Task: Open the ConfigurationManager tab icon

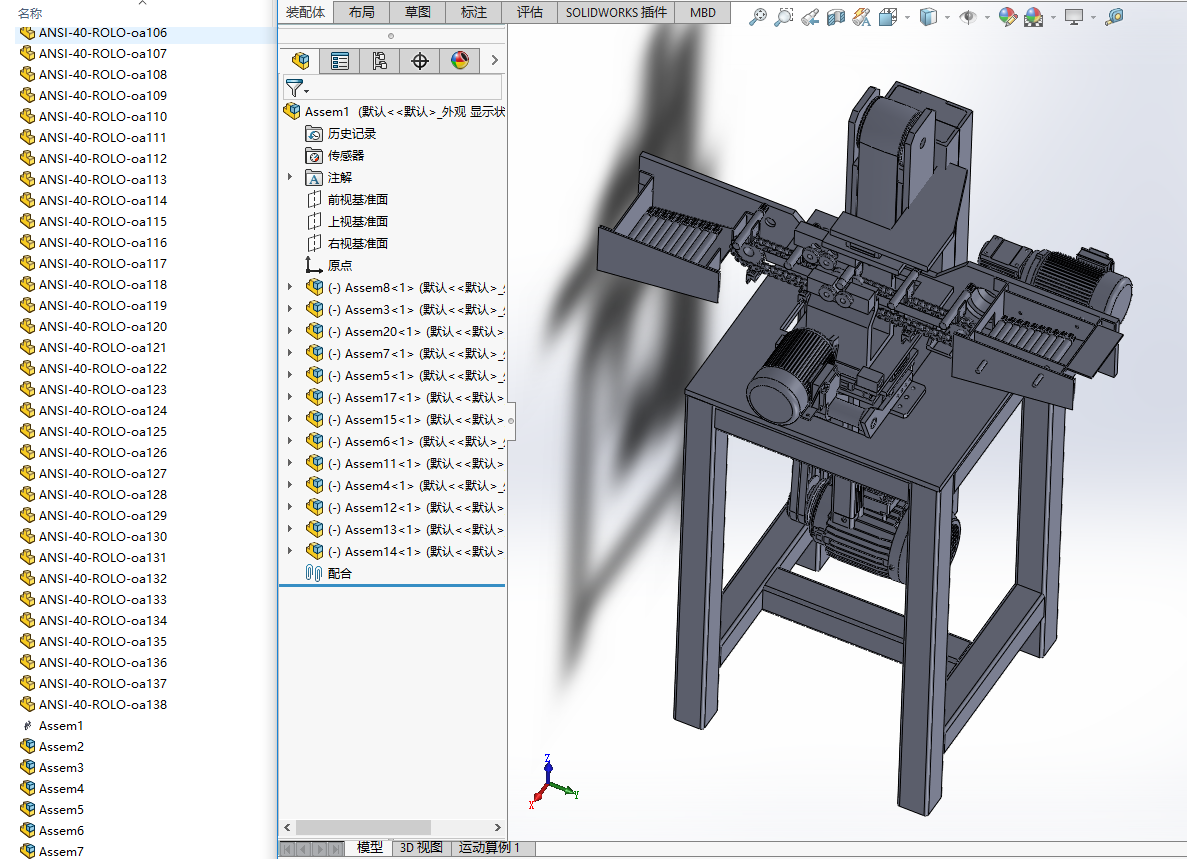Action: pyautogui.click(x=379, y=61)
